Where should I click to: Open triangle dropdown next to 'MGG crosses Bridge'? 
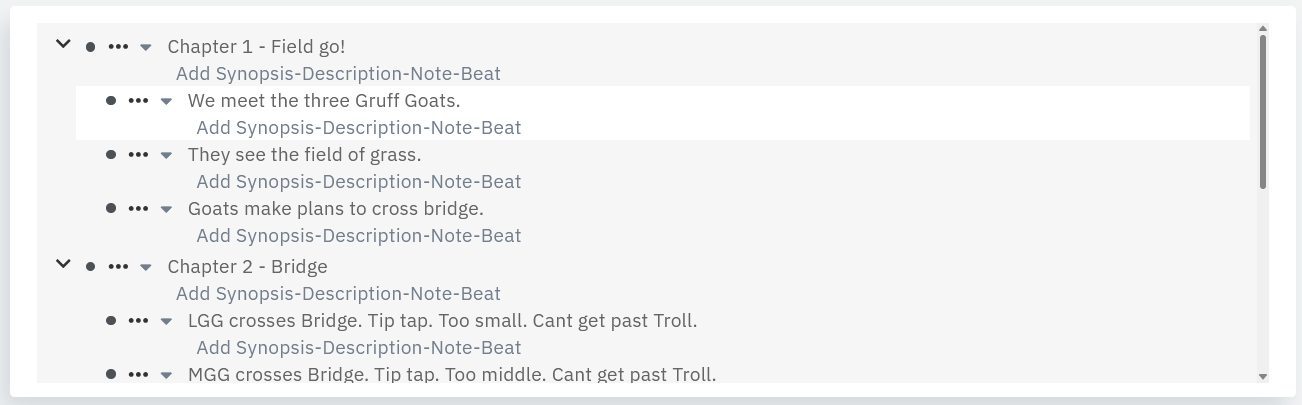tap(166, 376)
